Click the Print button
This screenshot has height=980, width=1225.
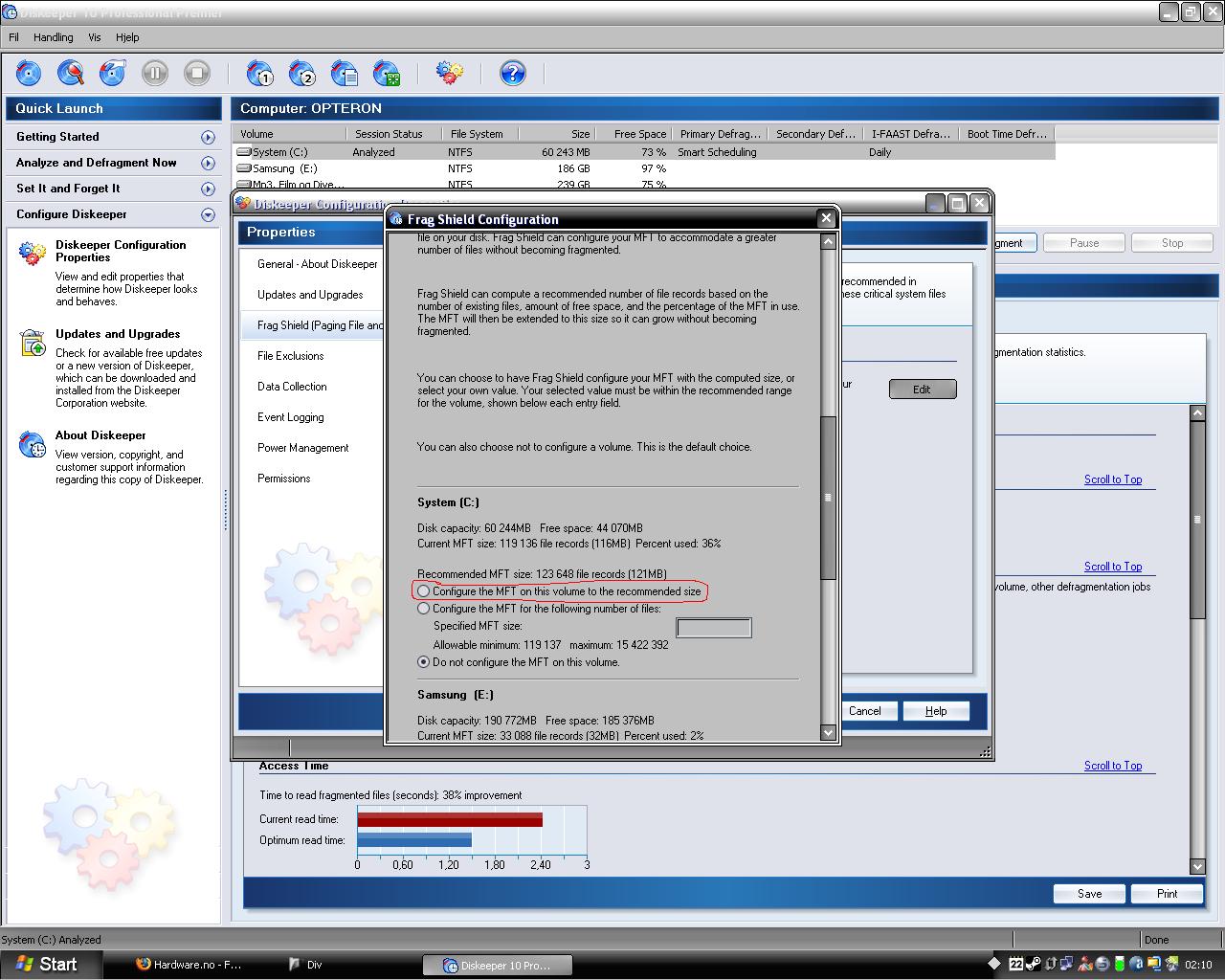click(x=1167, y=894)
